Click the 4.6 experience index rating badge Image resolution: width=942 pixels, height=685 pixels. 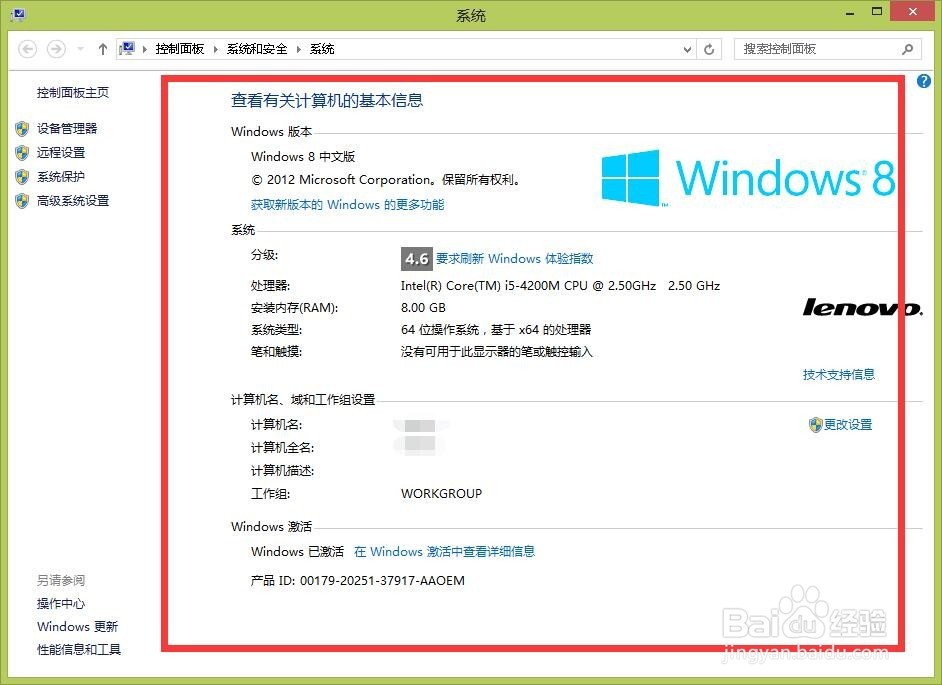[x=416, y=259]
